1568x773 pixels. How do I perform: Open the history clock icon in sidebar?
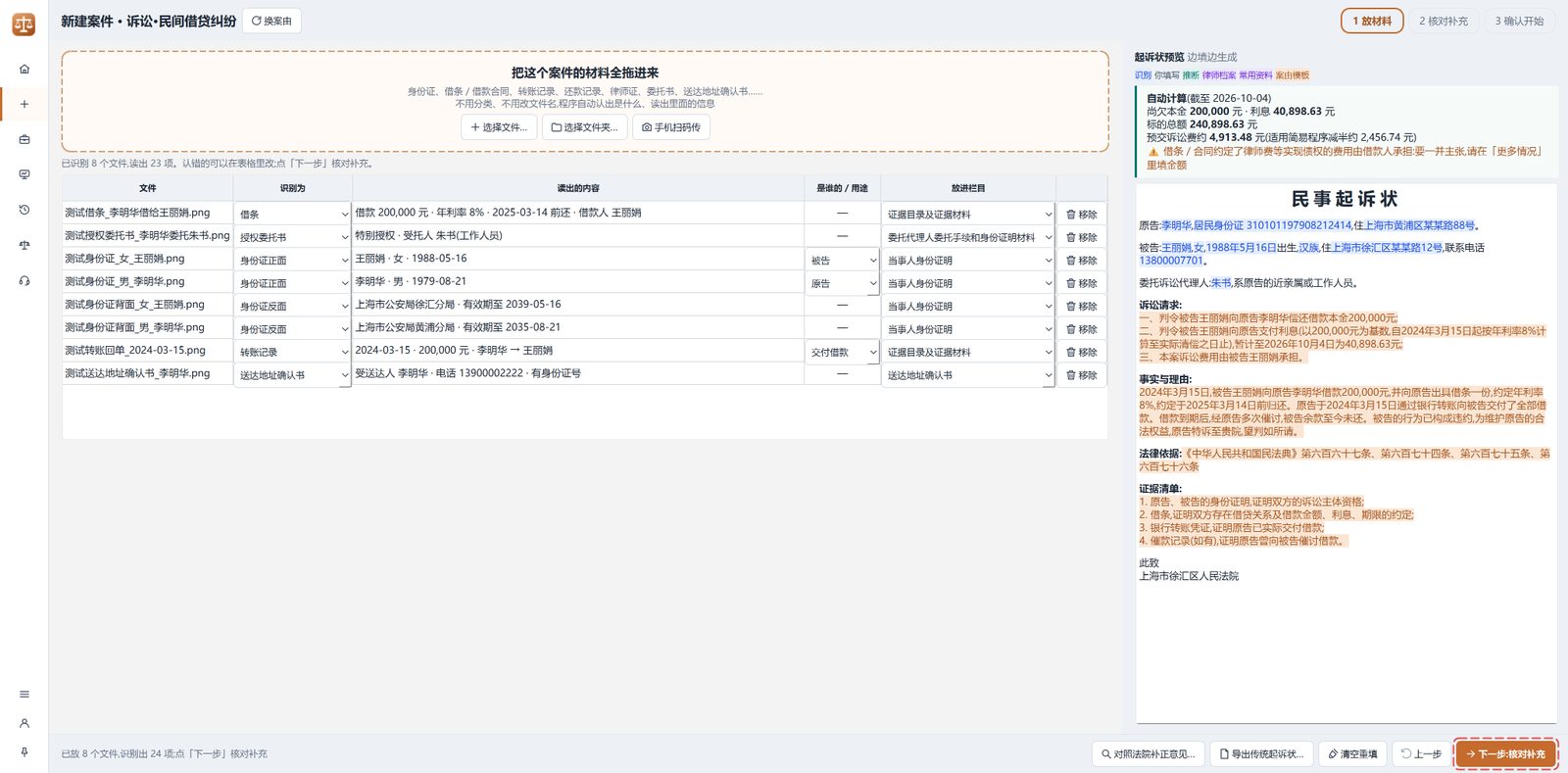click(x=24, y=210)
